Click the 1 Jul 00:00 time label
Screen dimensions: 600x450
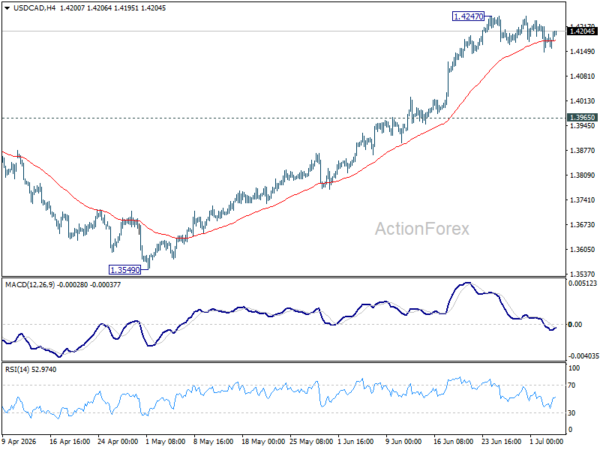546,442
